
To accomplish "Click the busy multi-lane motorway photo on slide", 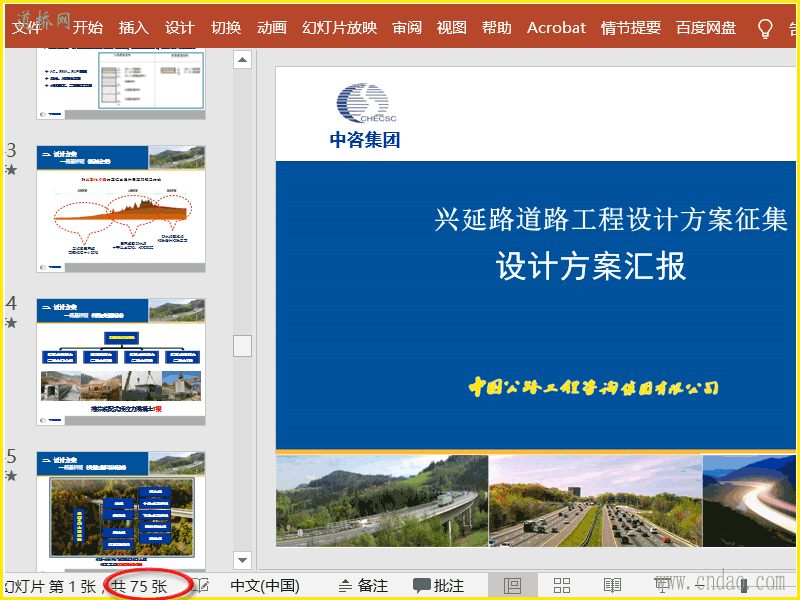I will (595, 501).
